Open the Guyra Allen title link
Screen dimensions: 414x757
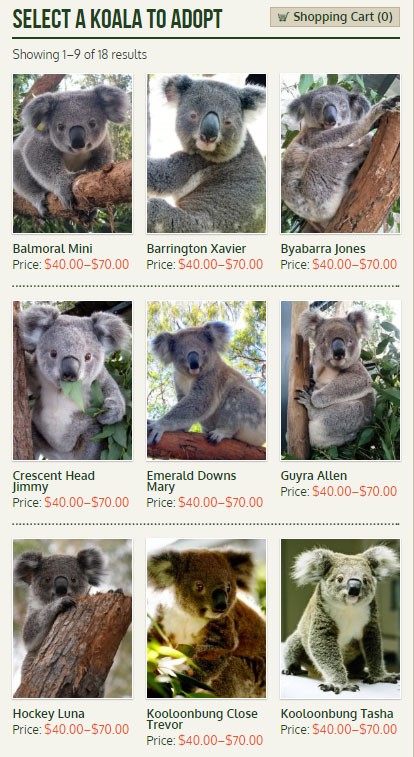point(314,476)
